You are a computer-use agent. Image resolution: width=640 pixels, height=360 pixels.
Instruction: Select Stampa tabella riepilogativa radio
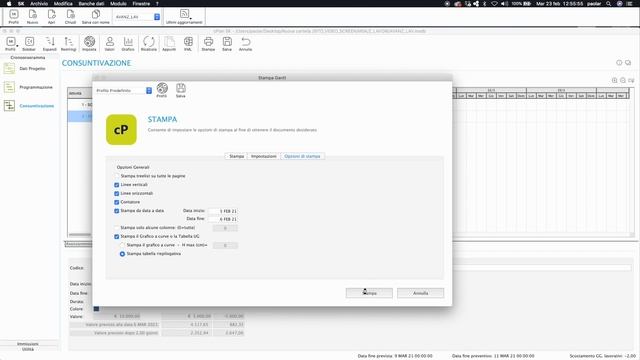click(122, 254)
